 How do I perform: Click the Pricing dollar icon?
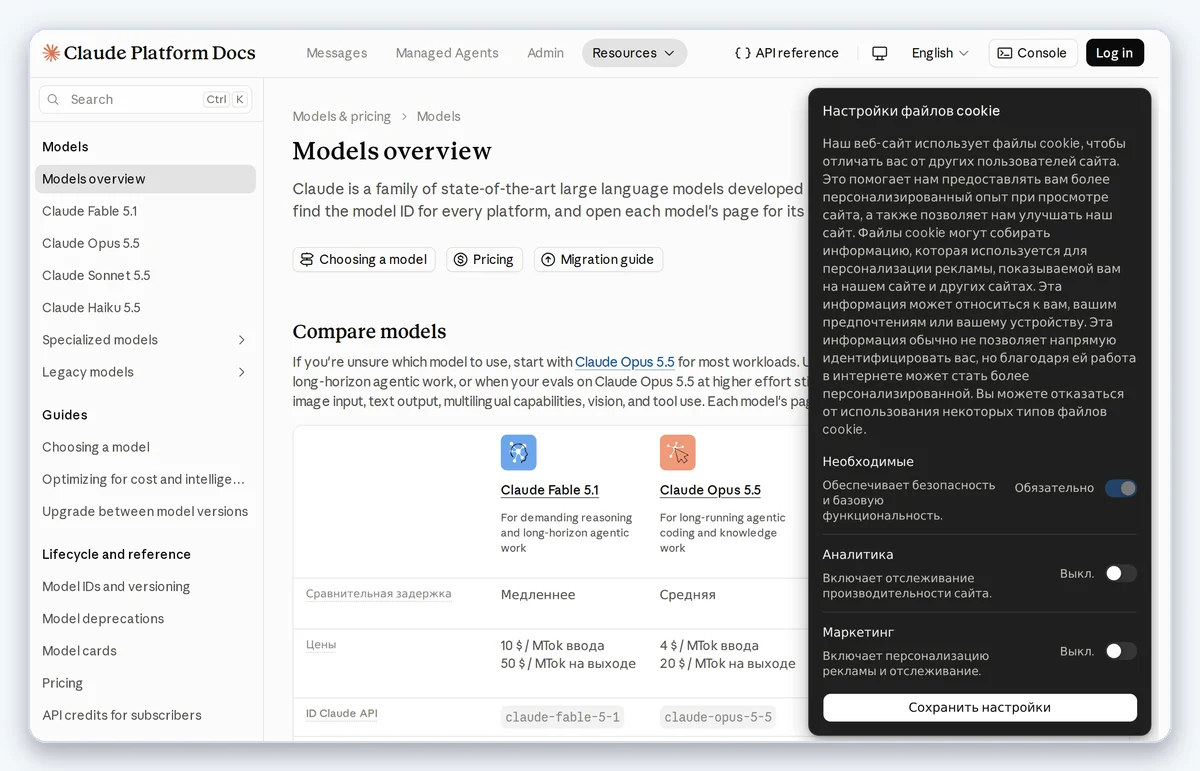point(460,260)
